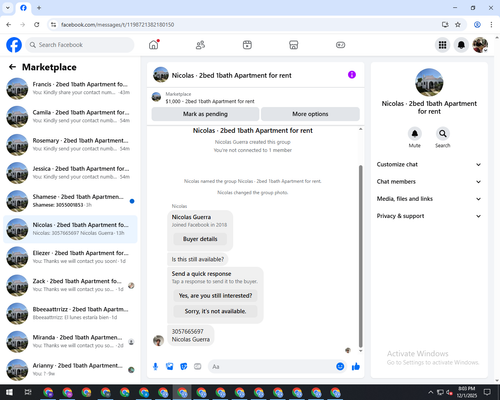Open taskbar clock showing 8:03 PM
500x400 pixels.
coord(466,392)
